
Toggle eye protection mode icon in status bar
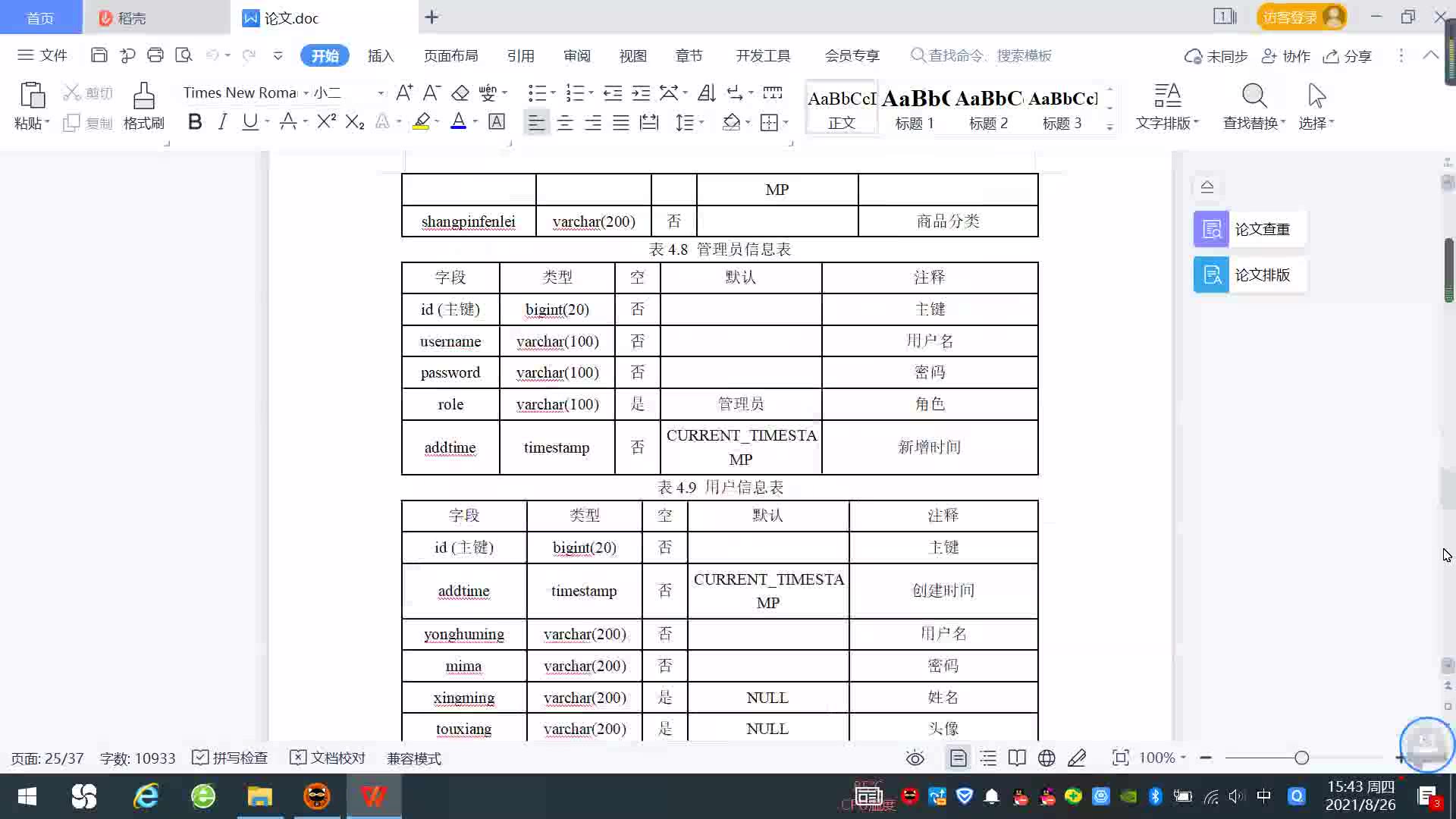915,758
